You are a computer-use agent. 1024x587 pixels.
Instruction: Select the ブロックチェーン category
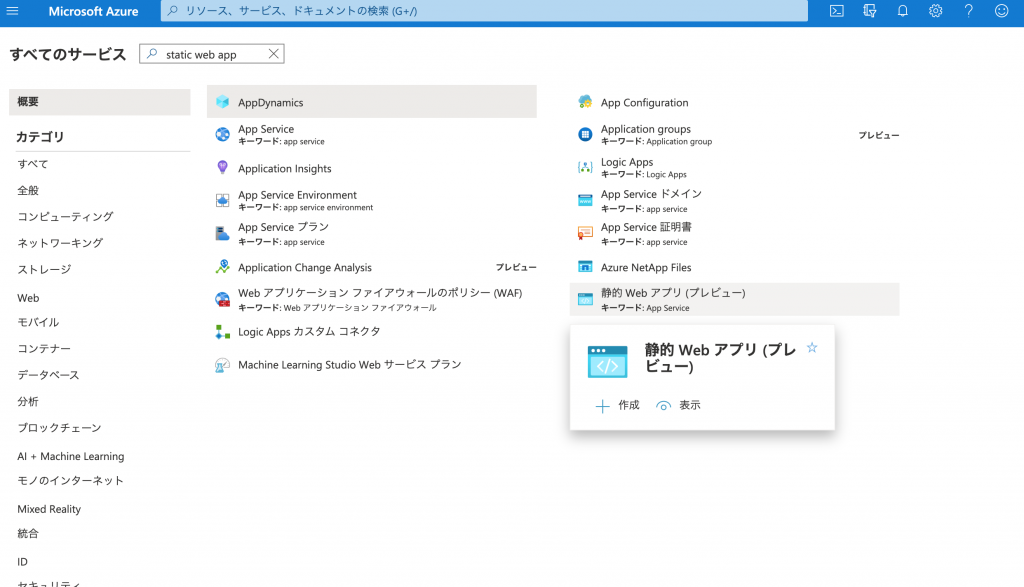[59, 428]
